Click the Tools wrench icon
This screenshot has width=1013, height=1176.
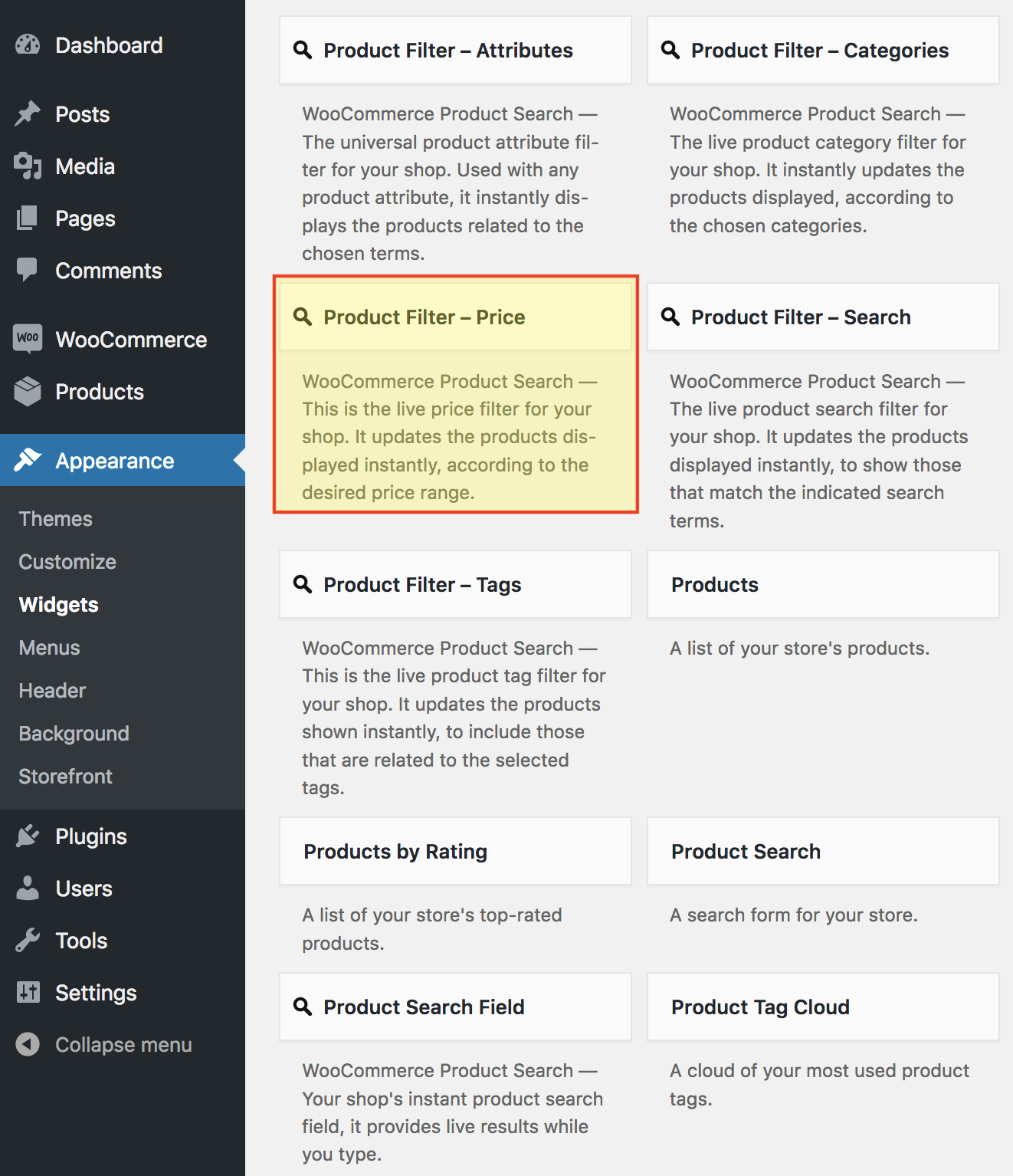(28, 940)
